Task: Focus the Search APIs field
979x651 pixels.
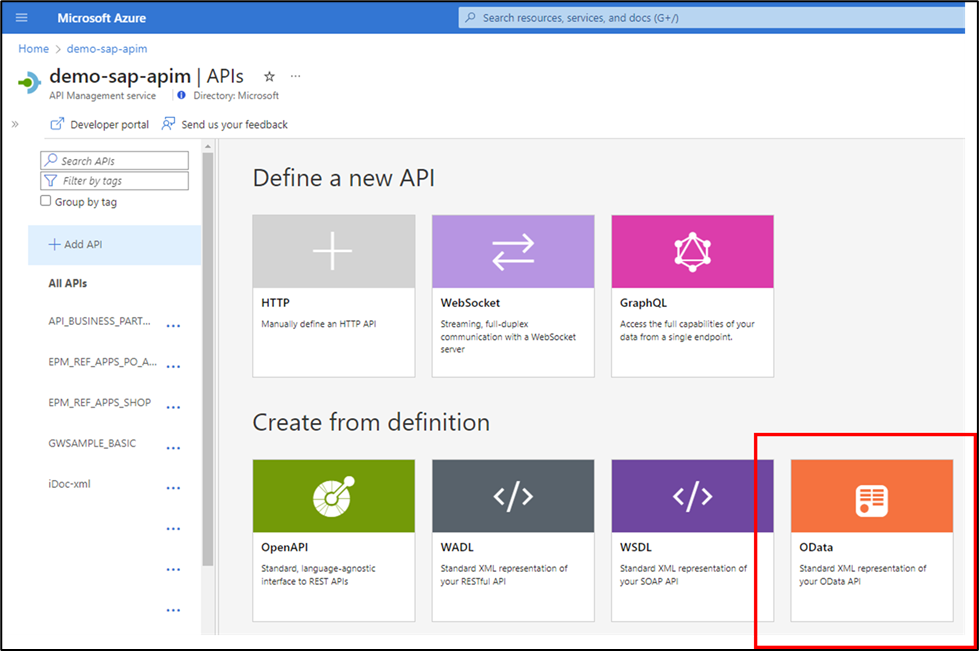Action: [114, 160]
